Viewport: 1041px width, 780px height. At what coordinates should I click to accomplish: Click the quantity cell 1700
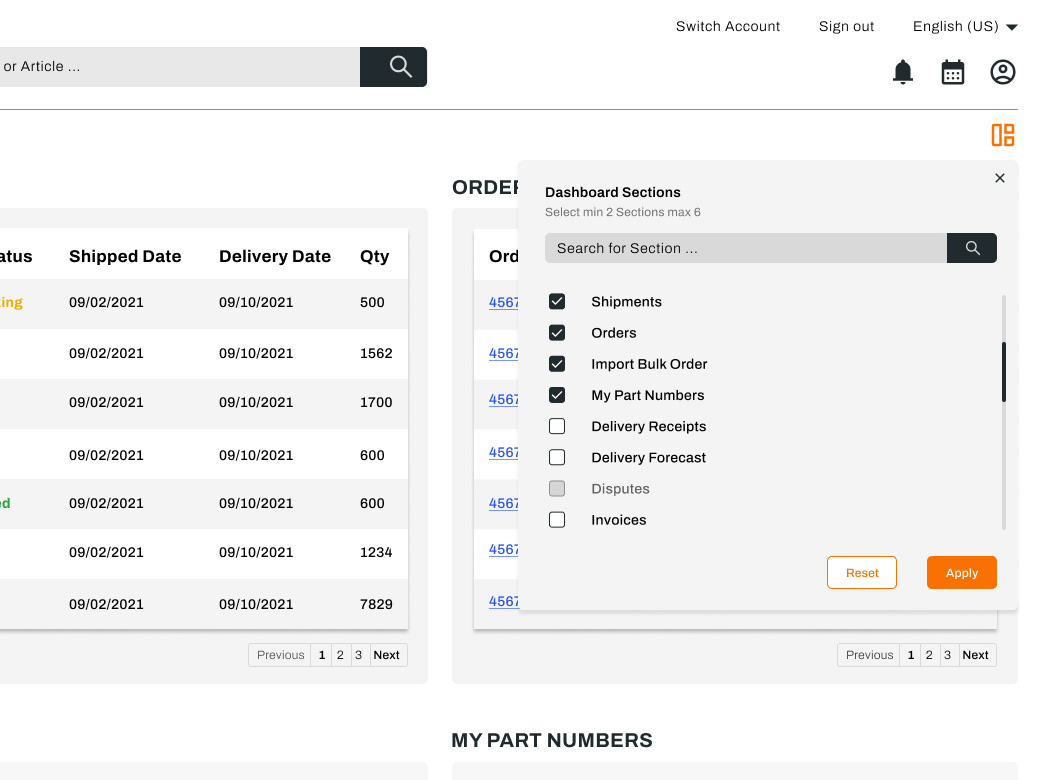pyautogui.click(x=376, y=402)
